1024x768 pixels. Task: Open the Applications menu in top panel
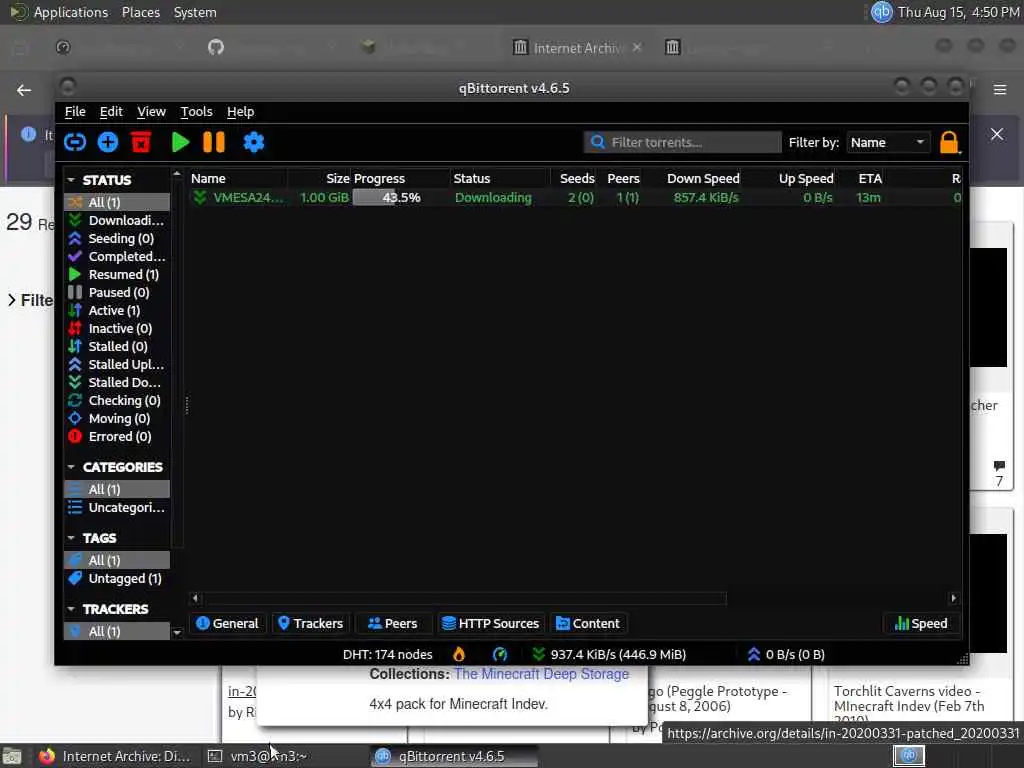71,12
